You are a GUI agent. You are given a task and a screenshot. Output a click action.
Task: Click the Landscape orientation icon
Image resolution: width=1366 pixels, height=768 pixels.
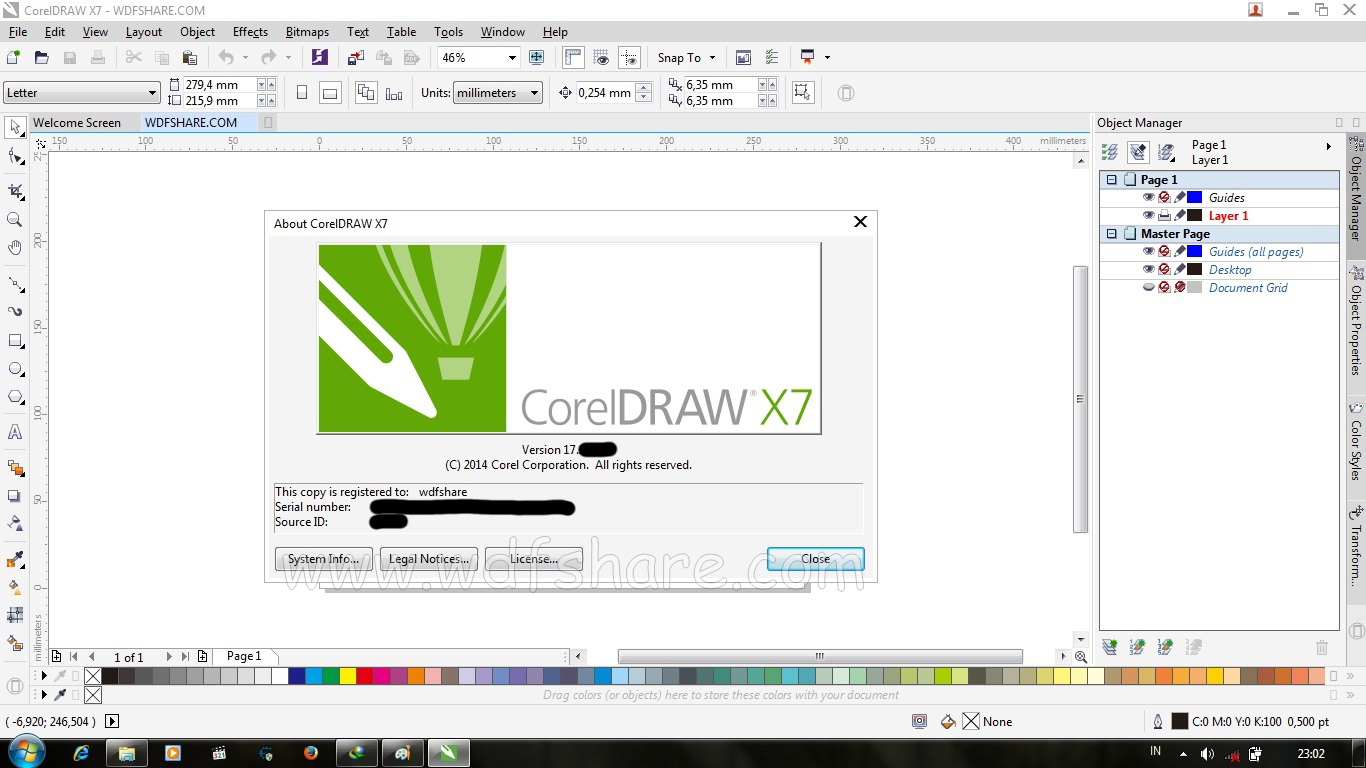(x=329, y=93)
